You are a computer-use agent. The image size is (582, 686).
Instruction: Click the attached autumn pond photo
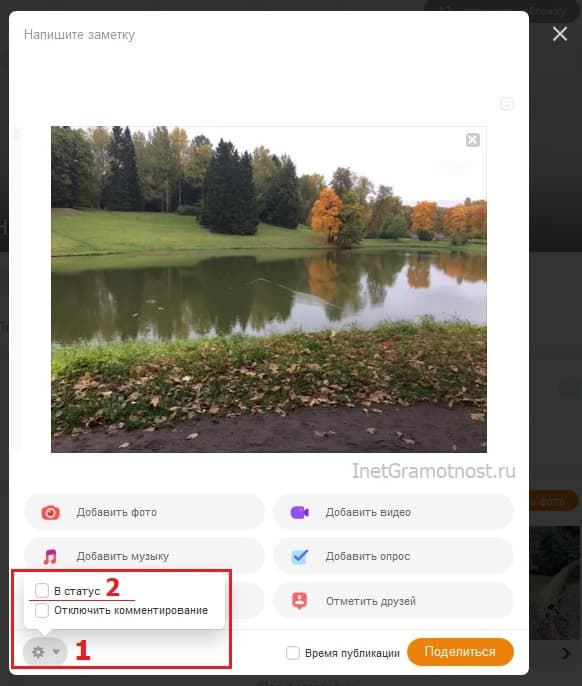point(269,289)
